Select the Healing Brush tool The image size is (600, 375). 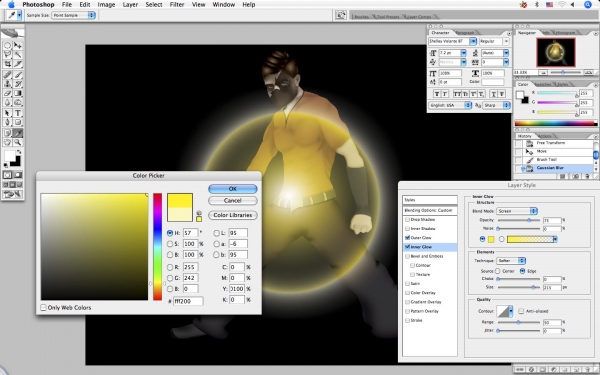point(7,75)
